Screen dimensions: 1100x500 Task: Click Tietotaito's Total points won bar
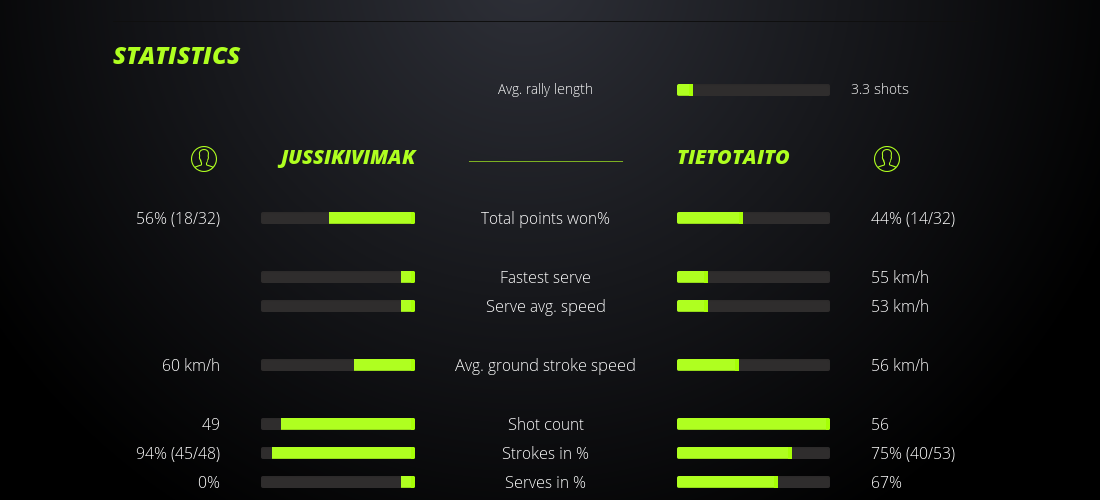tap(753, 218)
